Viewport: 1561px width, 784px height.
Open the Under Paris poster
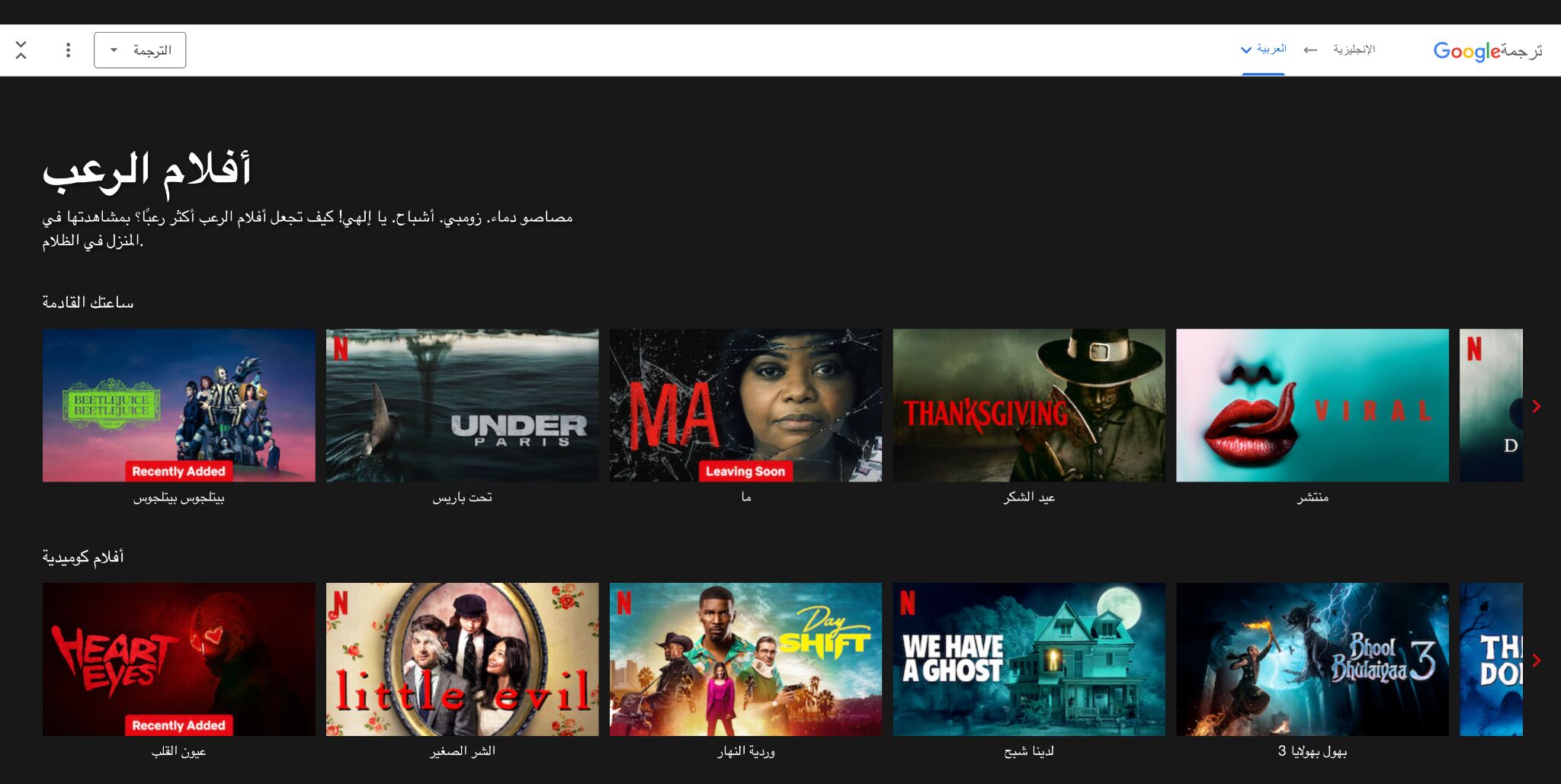click(x=462, y=405)
